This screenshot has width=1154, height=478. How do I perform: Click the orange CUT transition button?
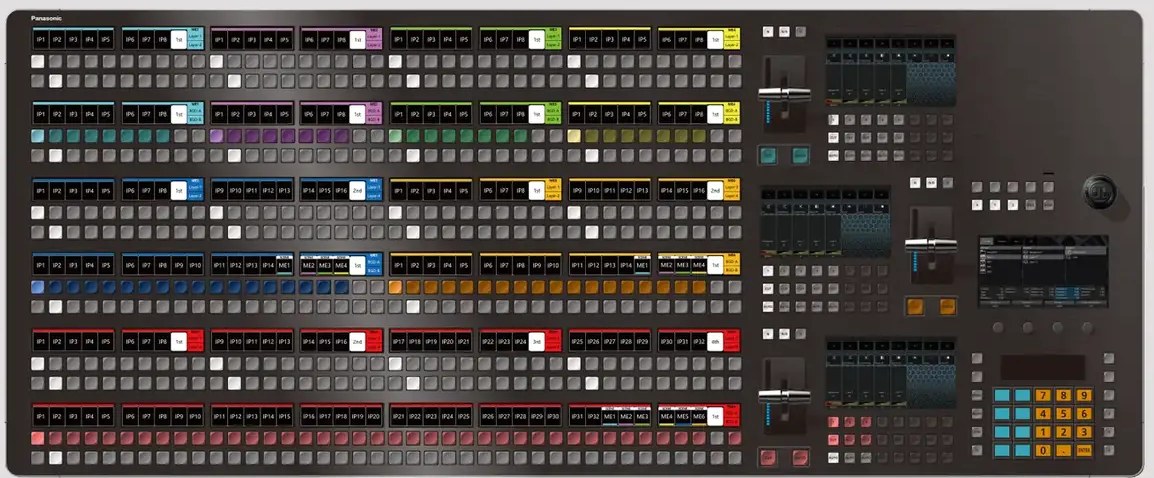coord(916,306)
